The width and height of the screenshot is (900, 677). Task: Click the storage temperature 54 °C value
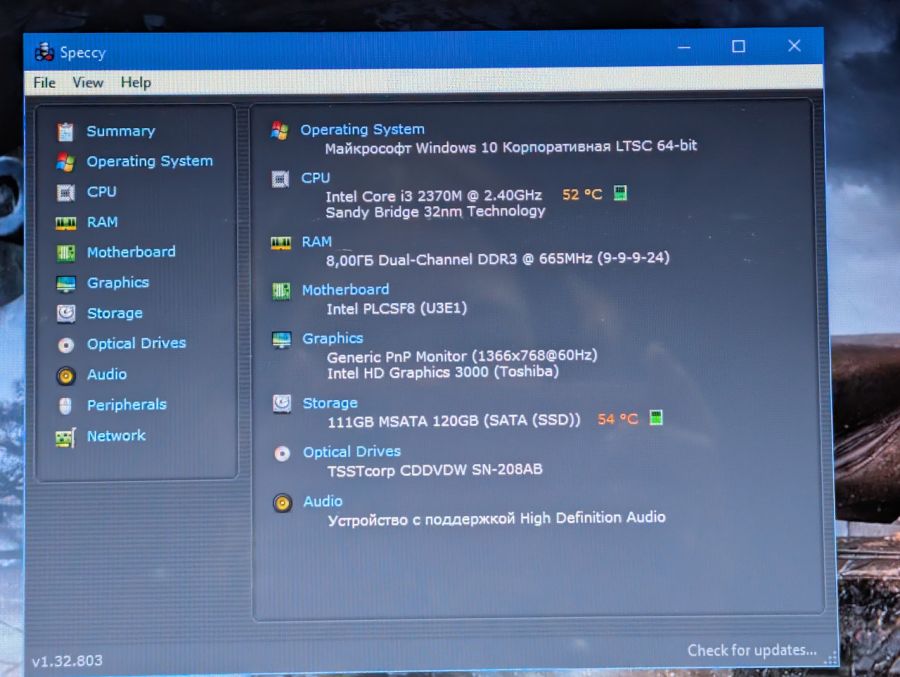pyautogui.click(x=618, y=419)
